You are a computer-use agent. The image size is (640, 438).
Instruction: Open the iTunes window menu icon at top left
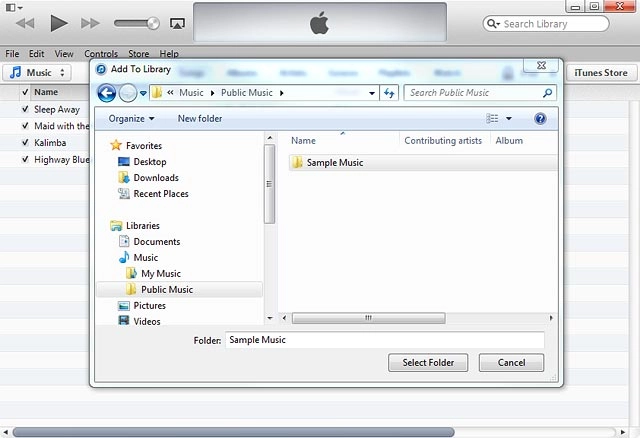click(14, 7)
